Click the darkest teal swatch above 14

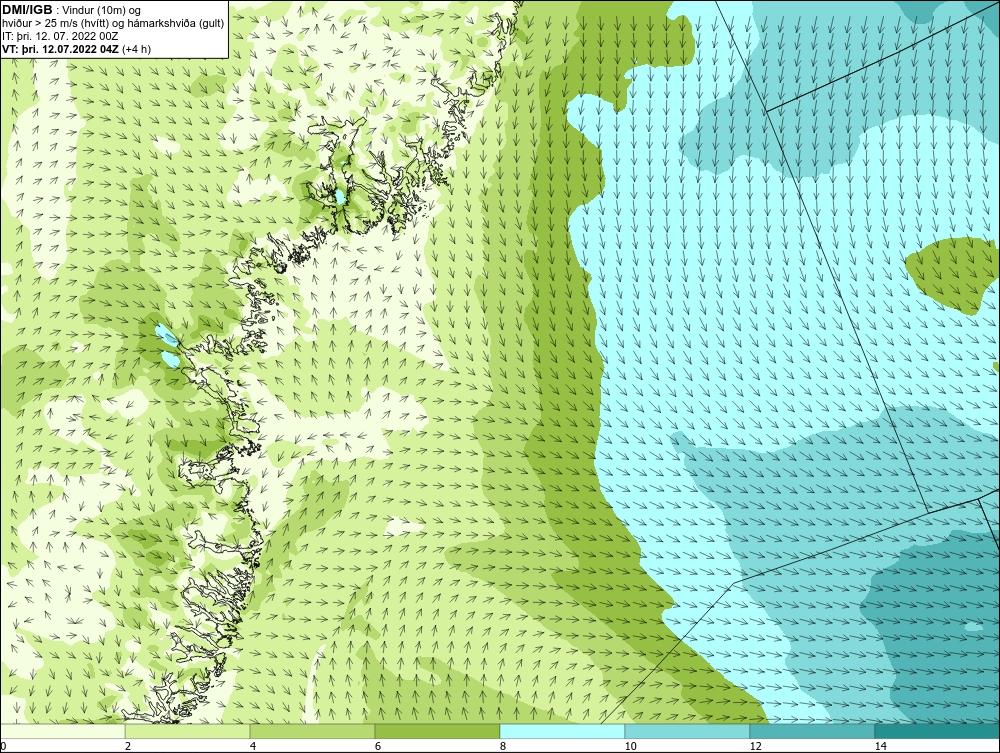pos(938,731)
